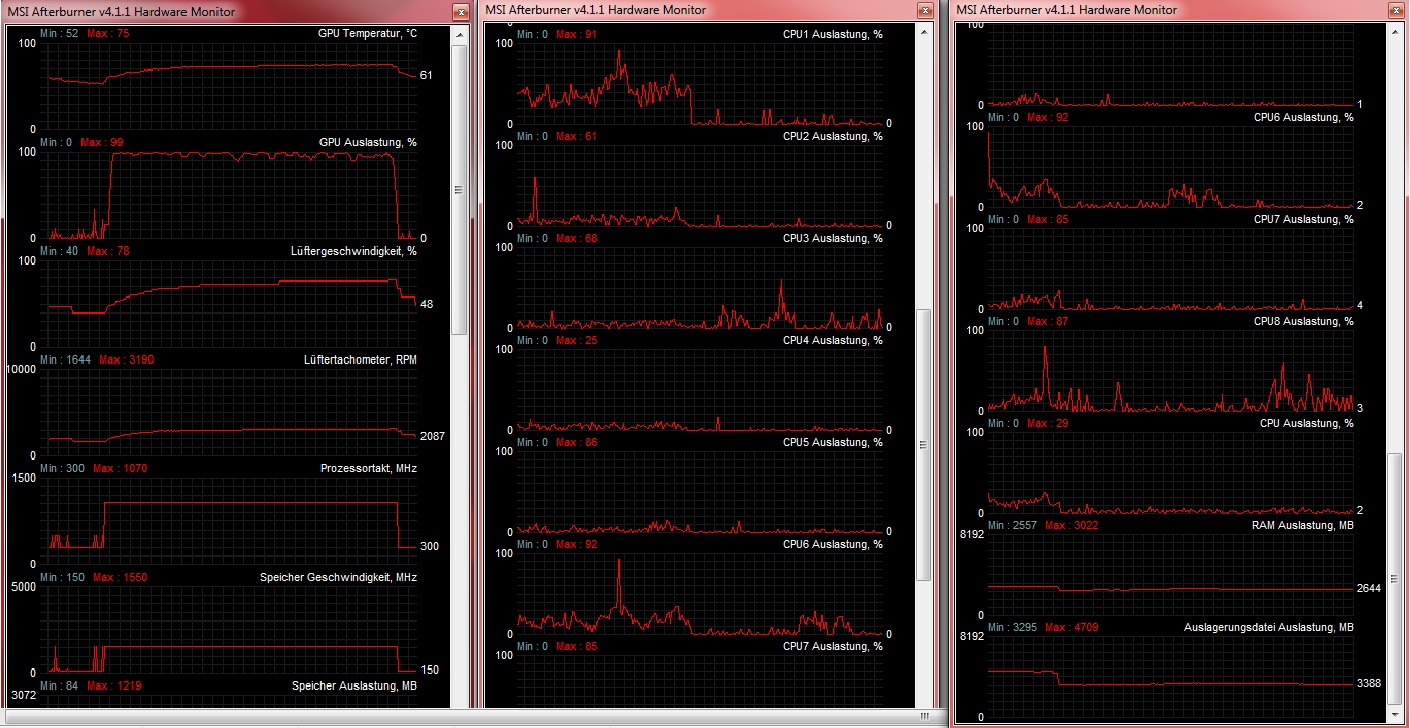Click the 'Speicher Auslastung, MB' graph label
Viewport: 1410px width, 728px height.
pos(354,687)
